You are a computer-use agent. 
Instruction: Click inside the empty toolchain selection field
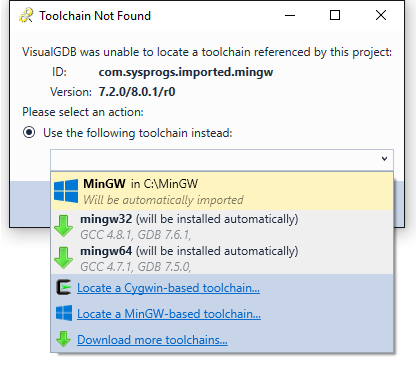[222, 160]
